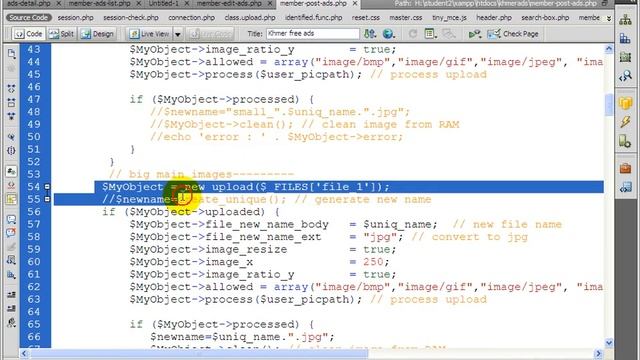640x360 pixels.
Task: Close the member-post-ads.php tab
Action: [x=355, y=3]
